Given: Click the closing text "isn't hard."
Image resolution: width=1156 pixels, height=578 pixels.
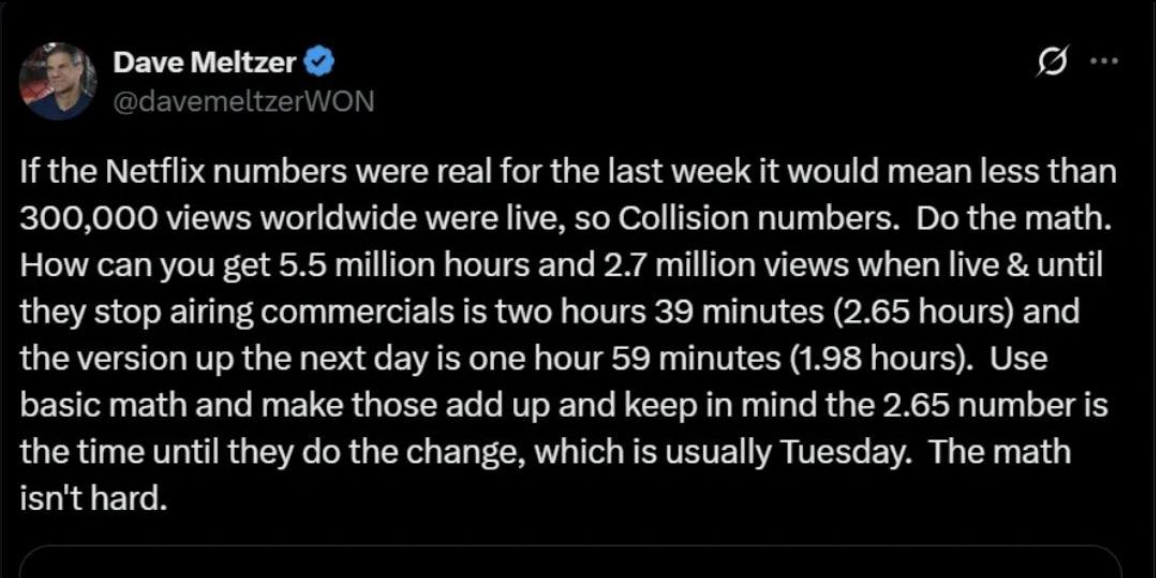Looking at the screenshot, I should (91, 497).
